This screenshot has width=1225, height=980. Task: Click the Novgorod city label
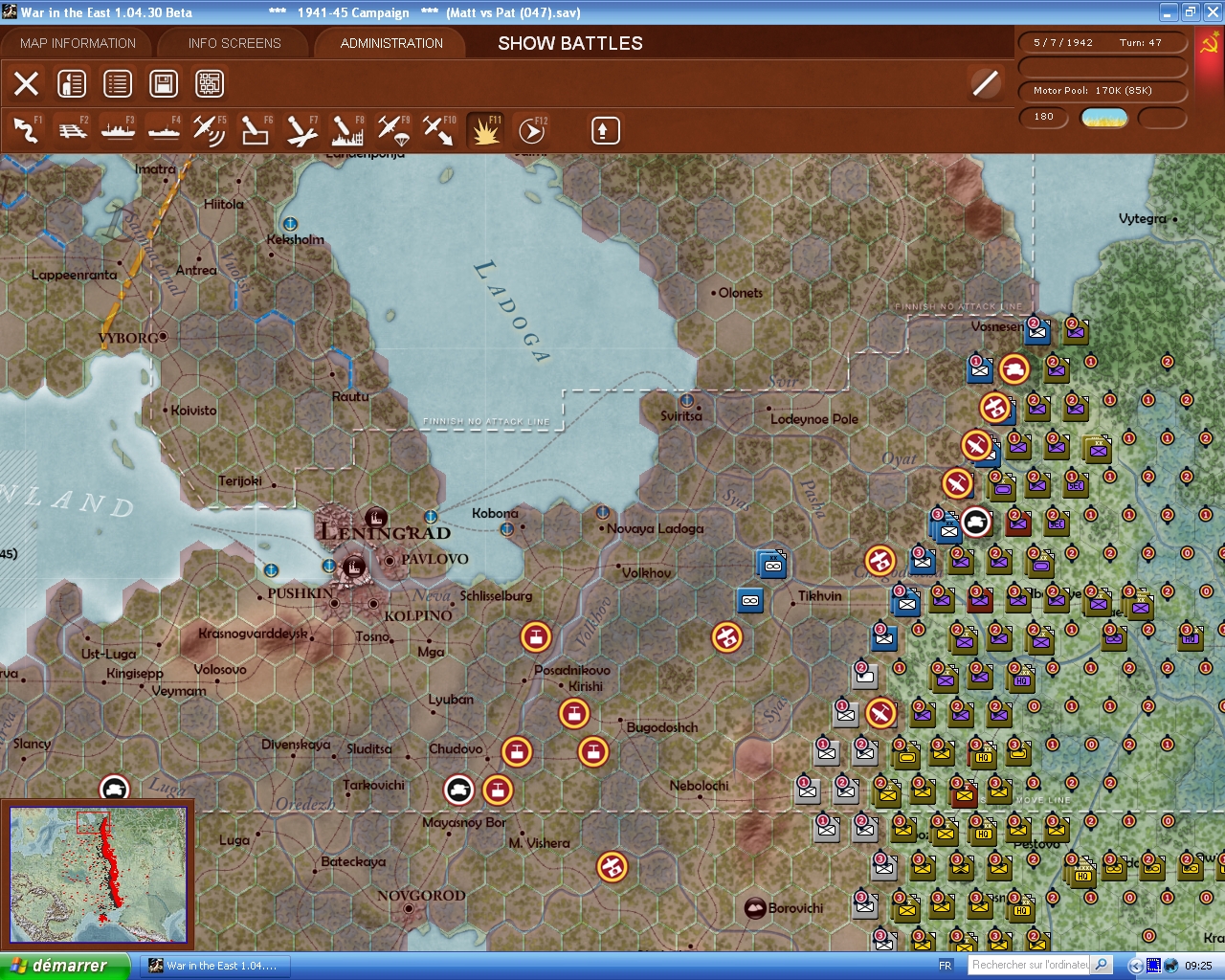421,896
